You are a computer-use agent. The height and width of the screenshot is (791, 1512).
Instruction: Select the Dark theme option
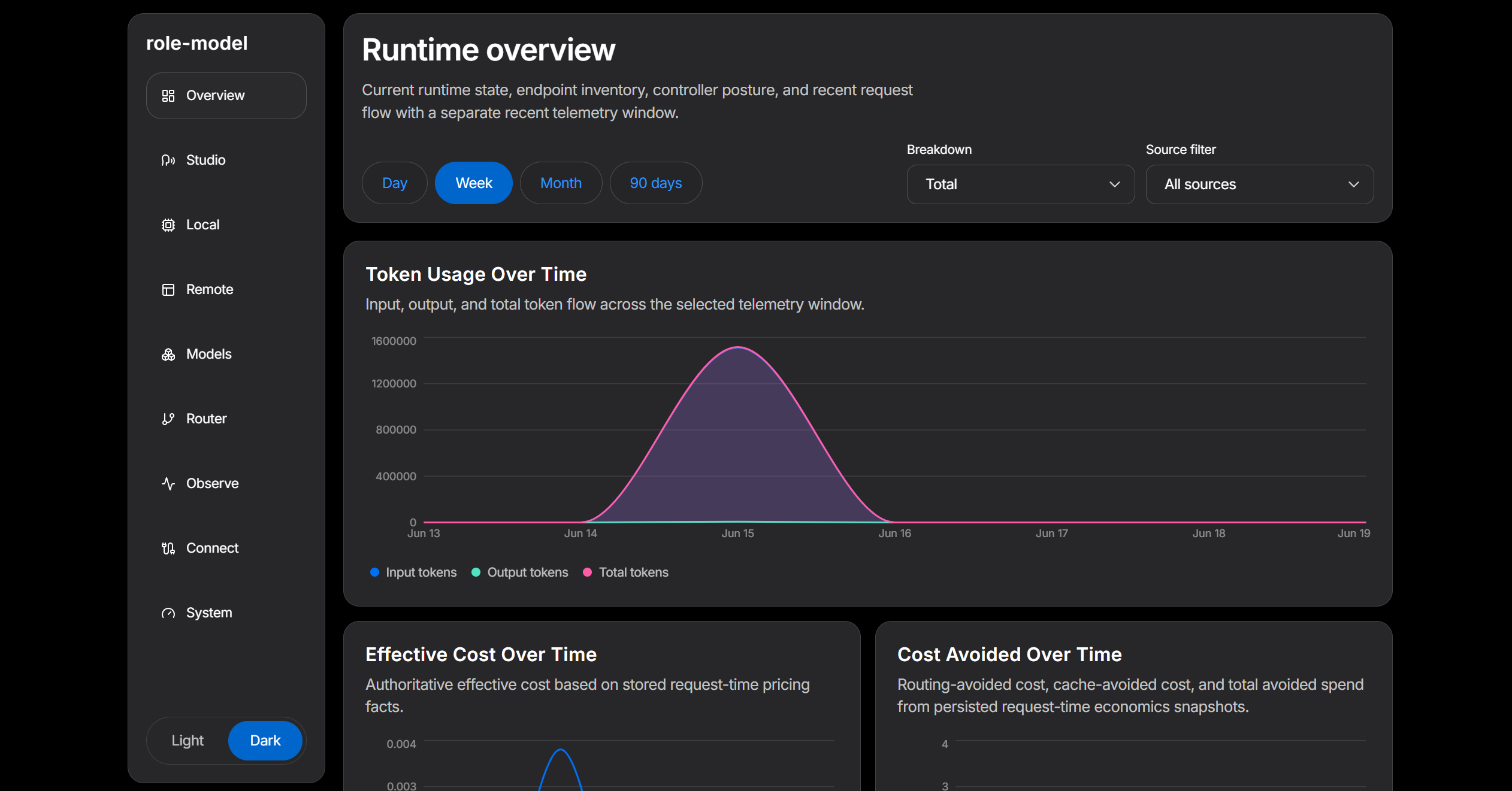tap(265, 741)
